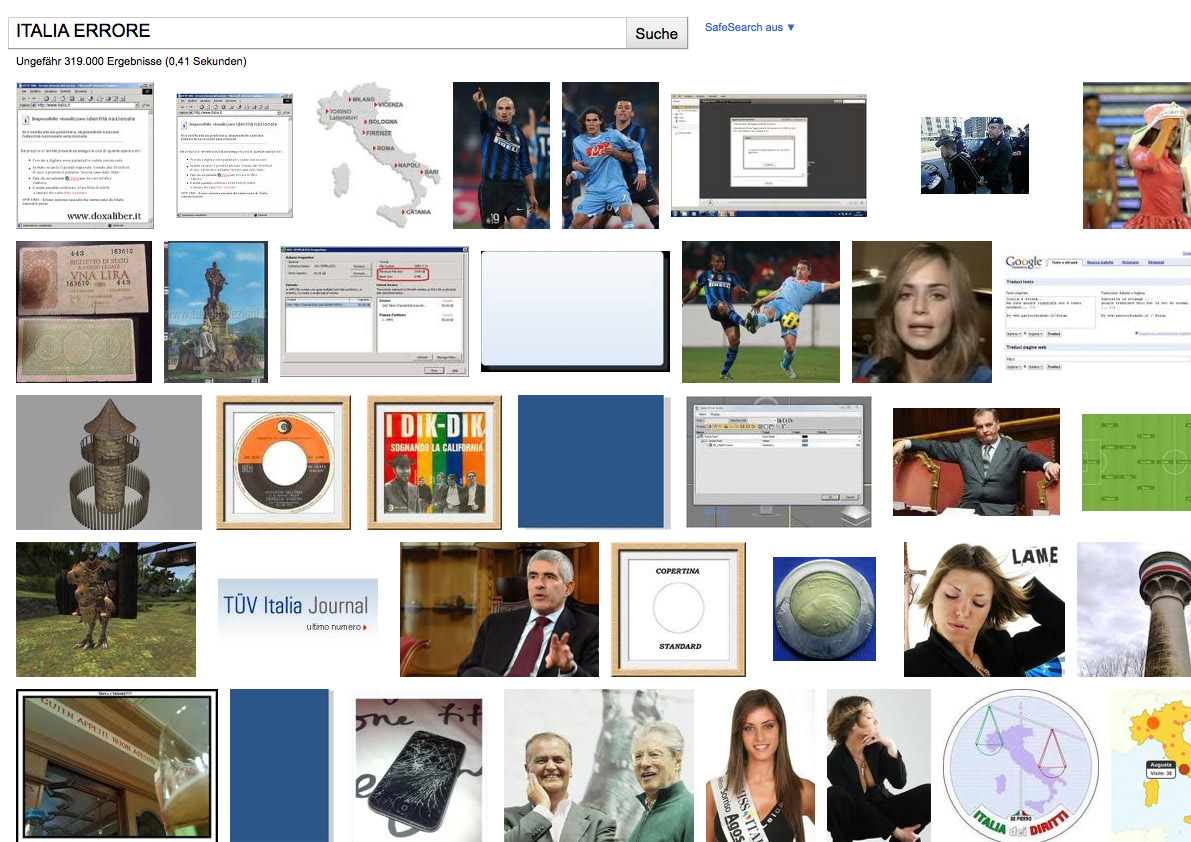Open the dark desktop screenshot with error dialog
This screenshot has height=842, width=1191.
click(769, 156)
